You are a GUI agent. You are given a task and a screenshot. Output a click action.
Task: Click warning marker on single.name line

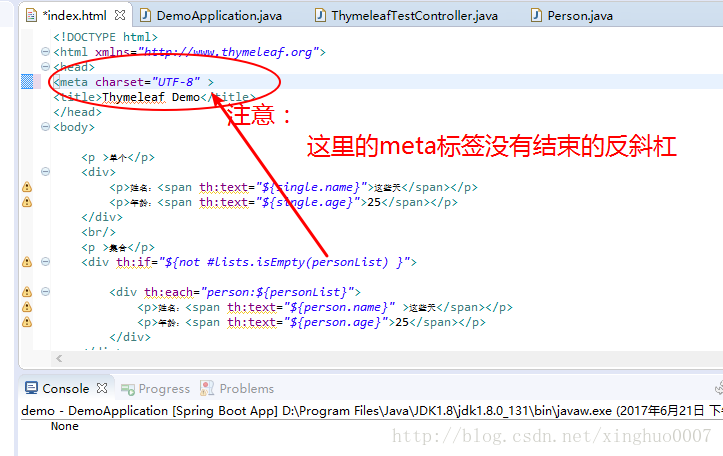tap(27, 187)
